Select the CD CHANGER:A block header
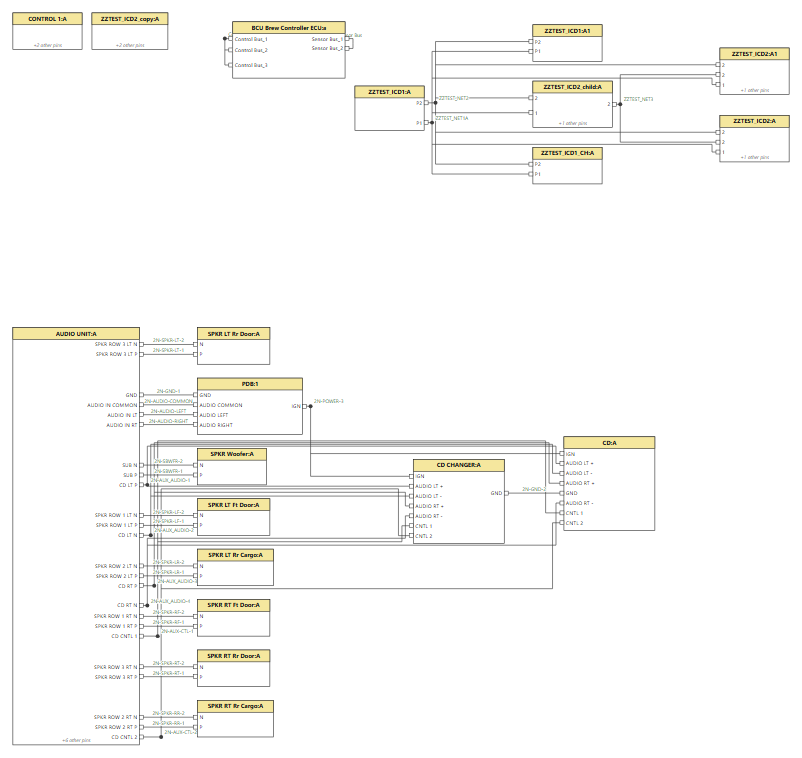The image size is (802, 758). point(459,465)
